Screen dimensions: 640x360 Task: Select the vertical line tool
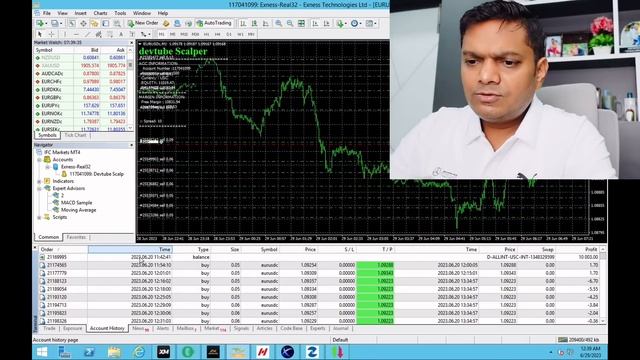click(65, 34)
